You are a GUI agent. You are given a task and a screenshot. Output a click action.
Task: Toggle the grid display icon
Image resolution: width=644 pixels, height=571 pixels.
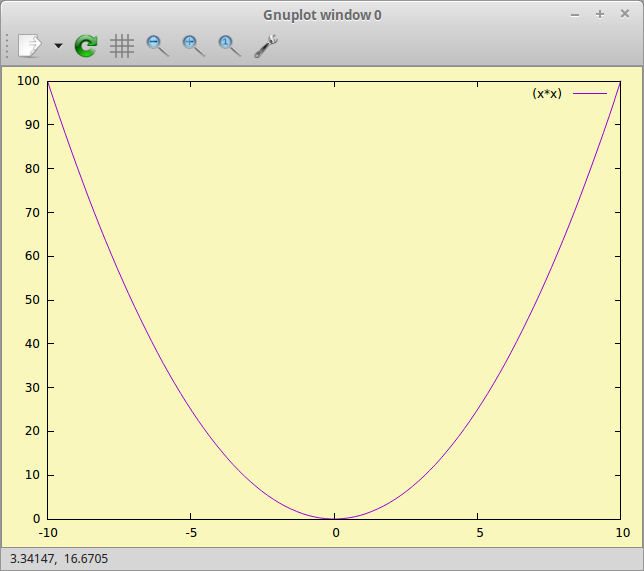click(122, 45)
